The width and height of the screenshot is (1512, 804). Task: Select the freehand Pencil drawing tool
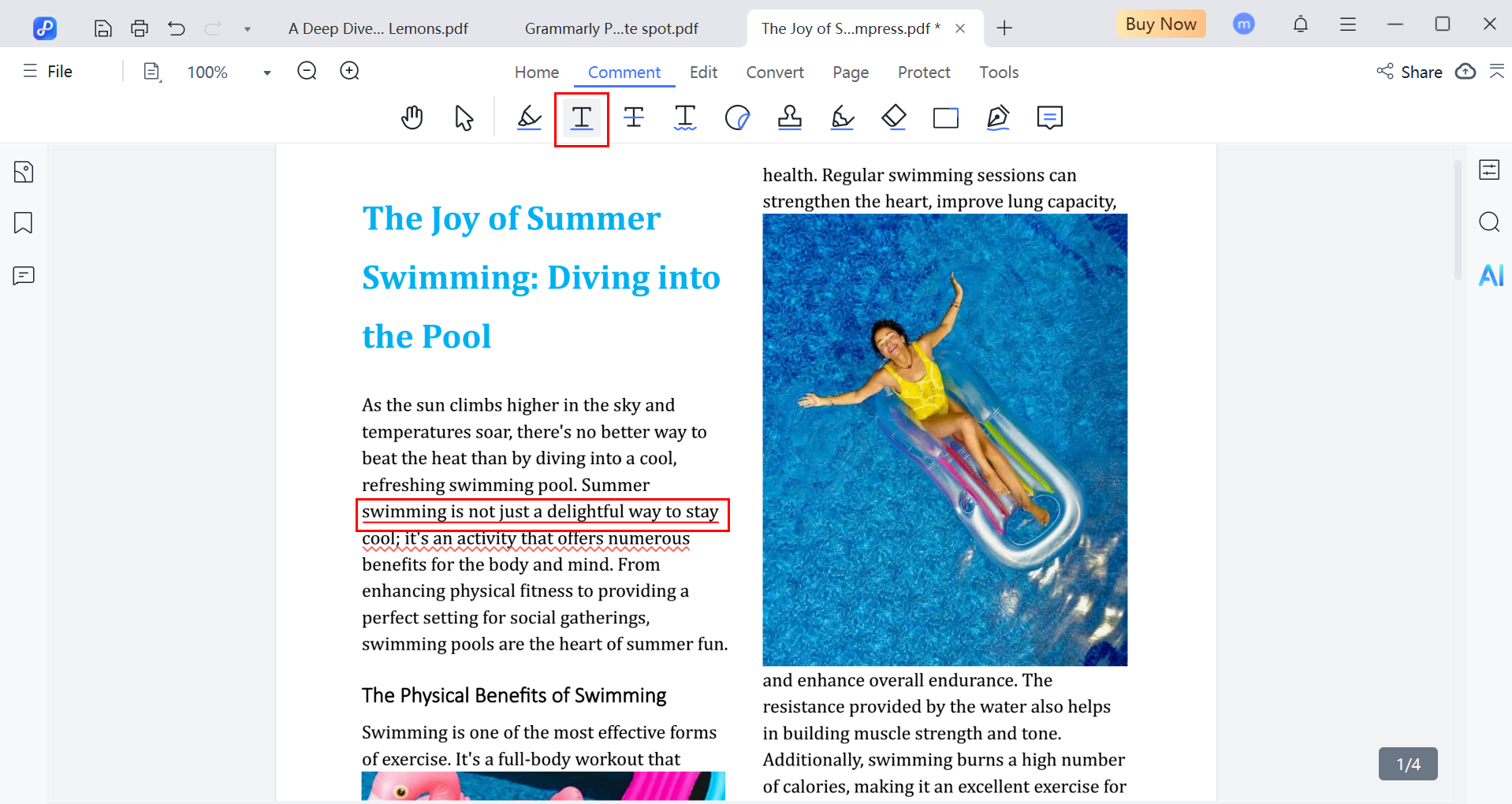[841, 117]
